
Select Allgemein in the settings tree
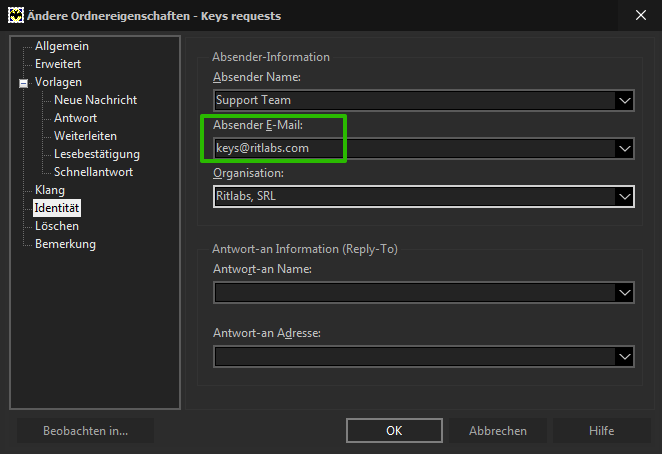tap(62, 46)
